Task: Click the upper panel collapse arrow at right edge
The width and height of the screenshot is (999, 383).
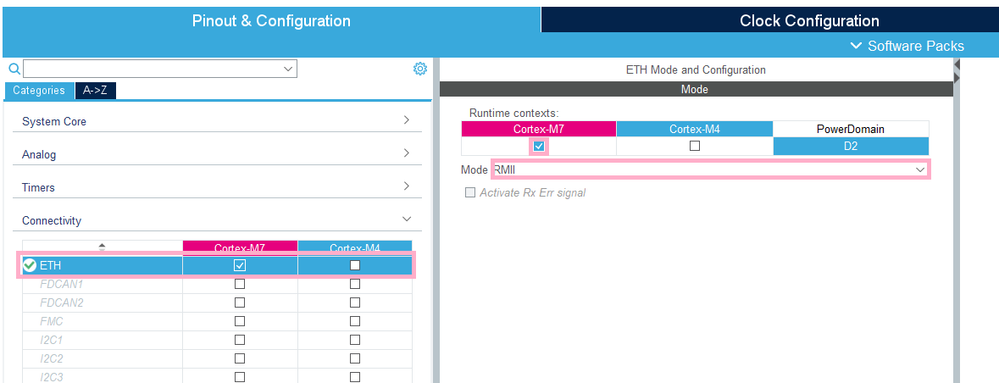Action: pyautogui.click(x=957, y=64)
